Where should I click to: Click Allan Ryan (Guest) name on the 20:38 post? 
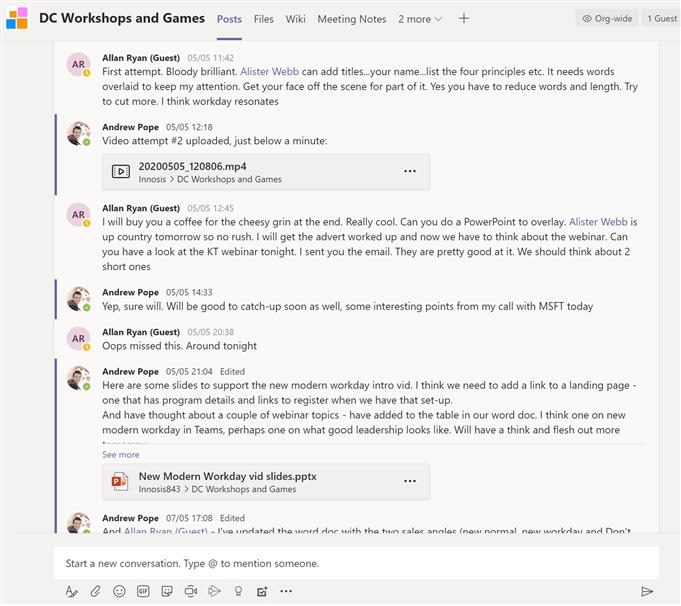pyautogui.click(x=141, y=332)
